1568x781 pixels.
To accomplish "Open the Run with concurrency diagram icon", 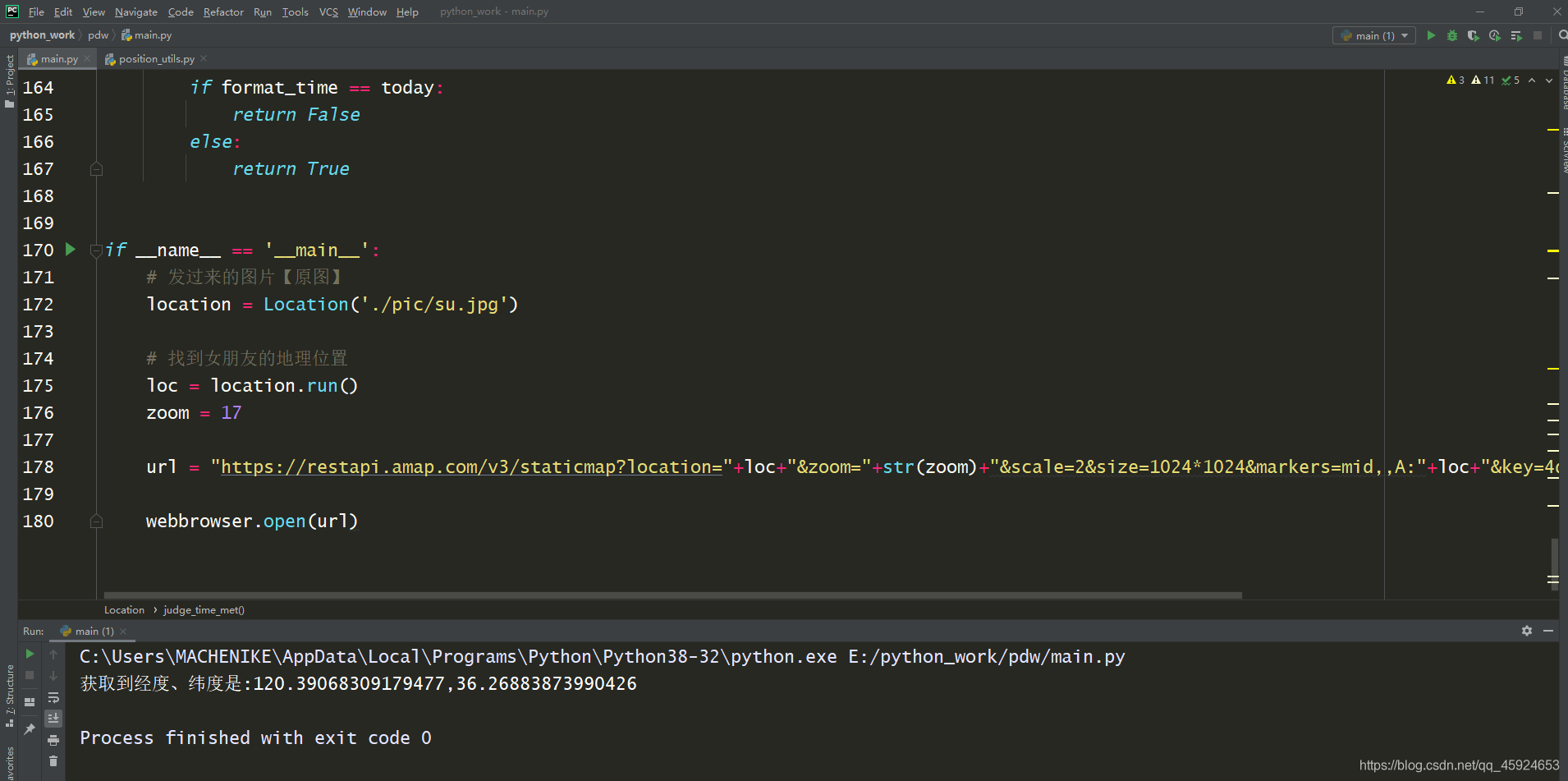I will (x=1516, y=35).
